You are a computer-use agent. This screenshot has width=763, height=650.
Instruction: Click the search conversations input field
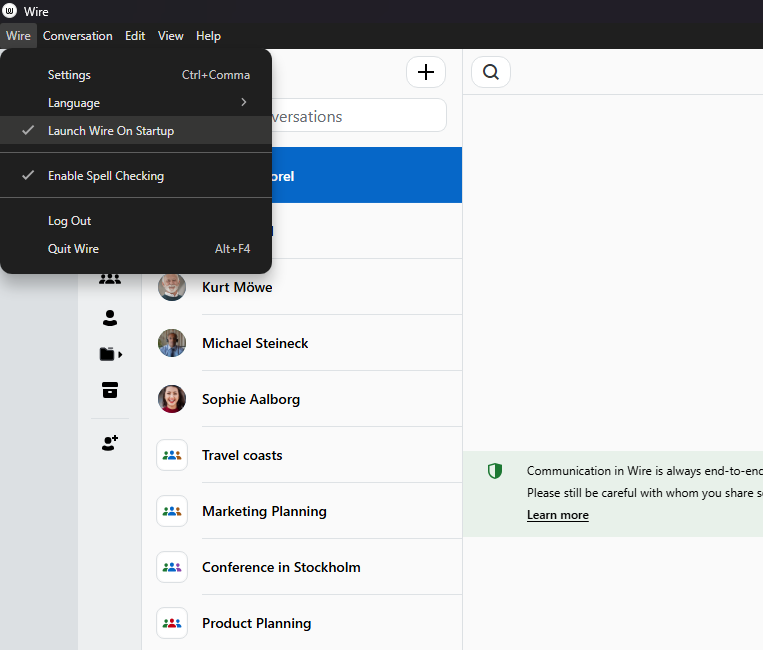tap(359, 115)
